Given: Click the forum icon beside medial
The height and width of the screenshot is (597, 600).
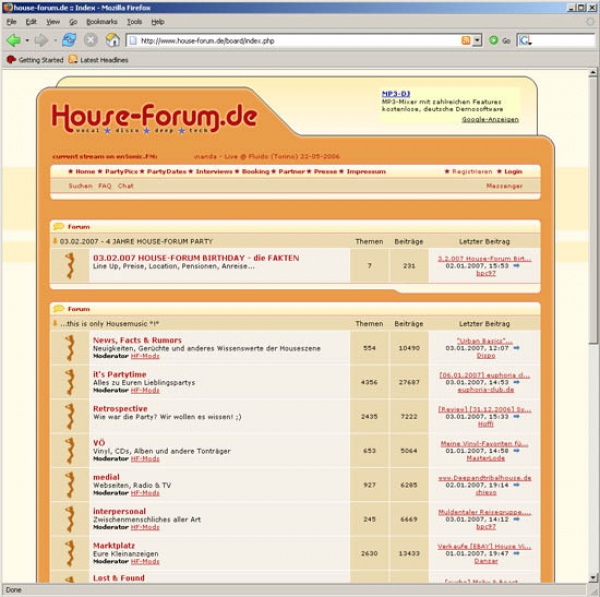Looking at the screenshot, I should pyautogui.click(x=70, y=485).
